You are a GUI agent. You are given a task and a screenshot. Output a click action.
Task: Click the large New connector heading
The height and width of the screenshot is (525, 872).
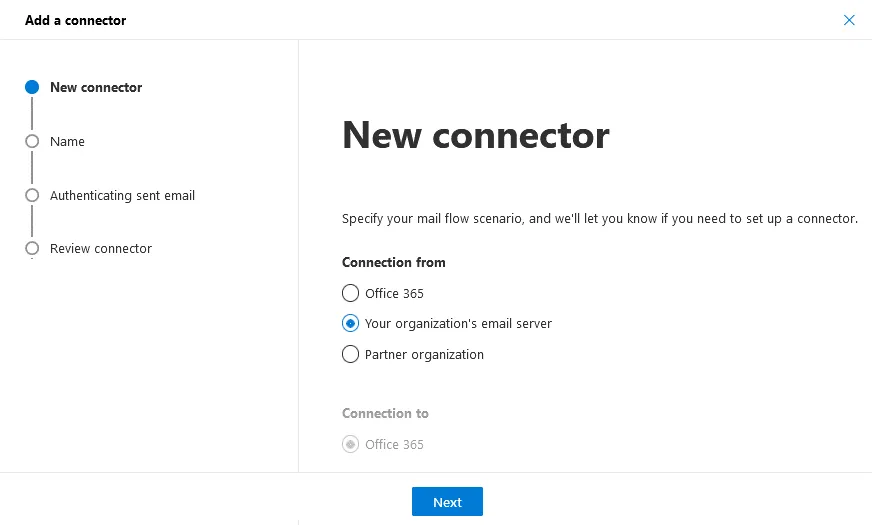475,135
